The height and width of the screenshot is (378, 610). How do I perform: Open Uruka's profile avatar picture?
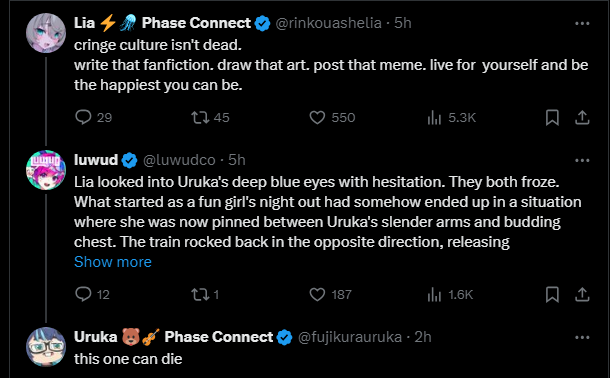click(46, 346)
